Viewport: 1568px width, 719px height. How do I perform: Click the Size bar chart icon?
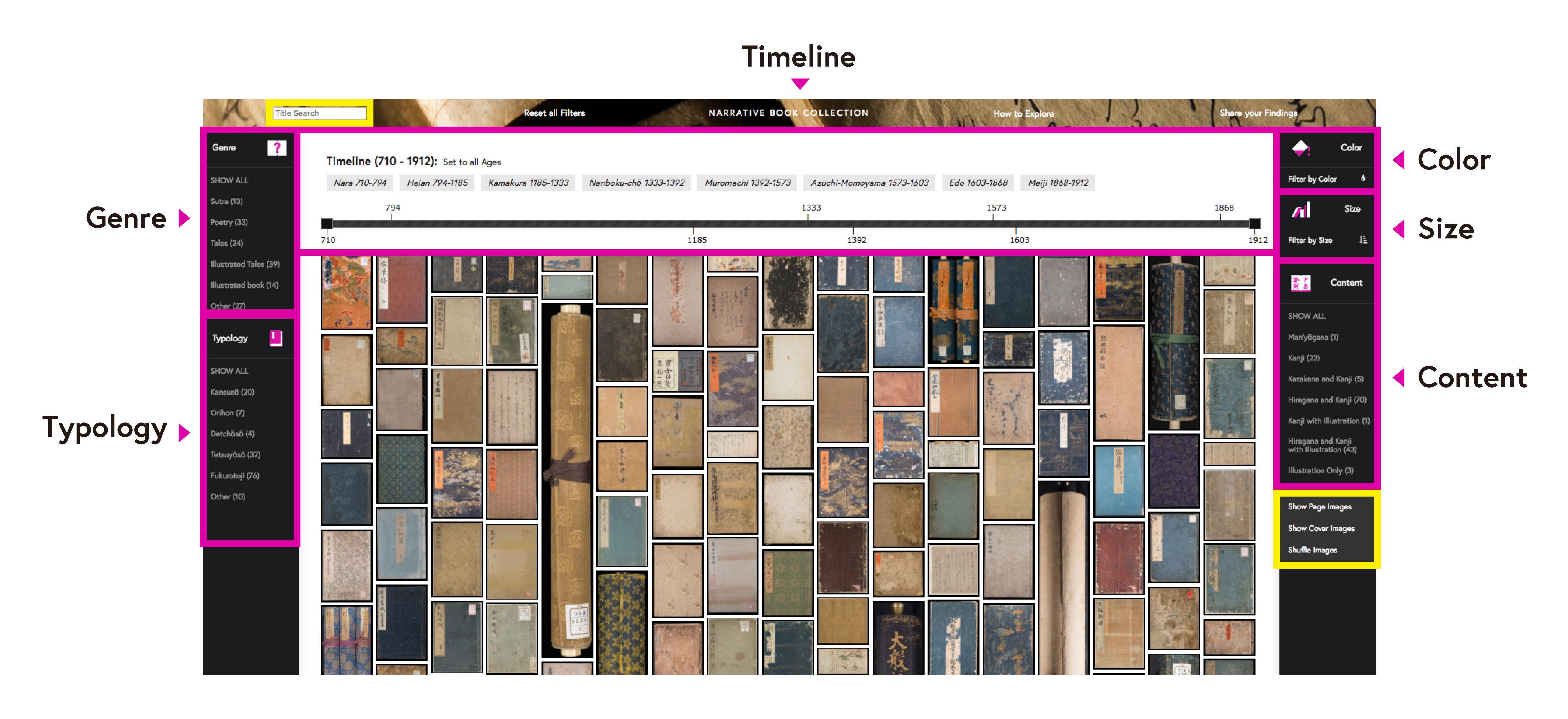click(1302, 209)
